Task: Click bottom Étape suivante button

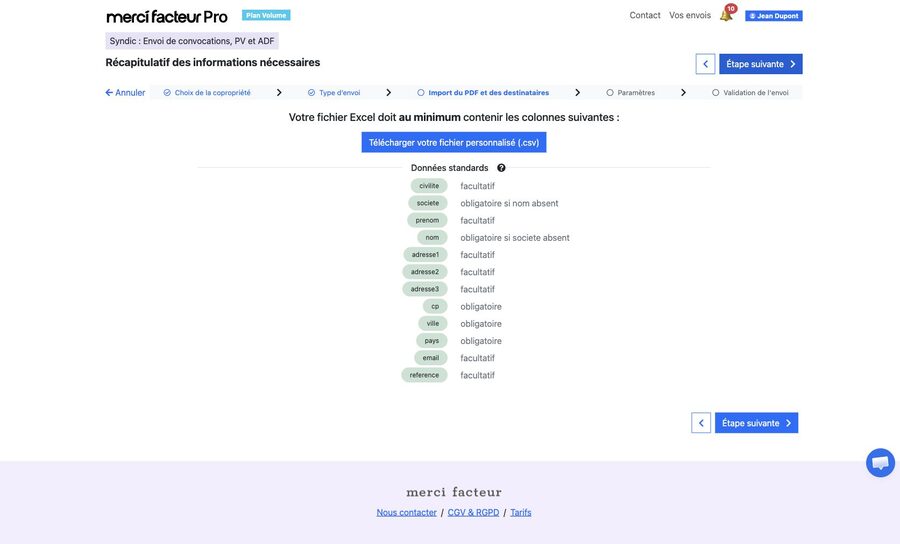Action: 757,423
